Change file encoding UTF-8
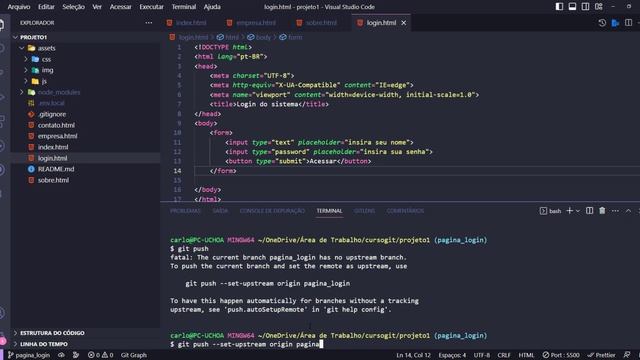 [x=482, y=355]
